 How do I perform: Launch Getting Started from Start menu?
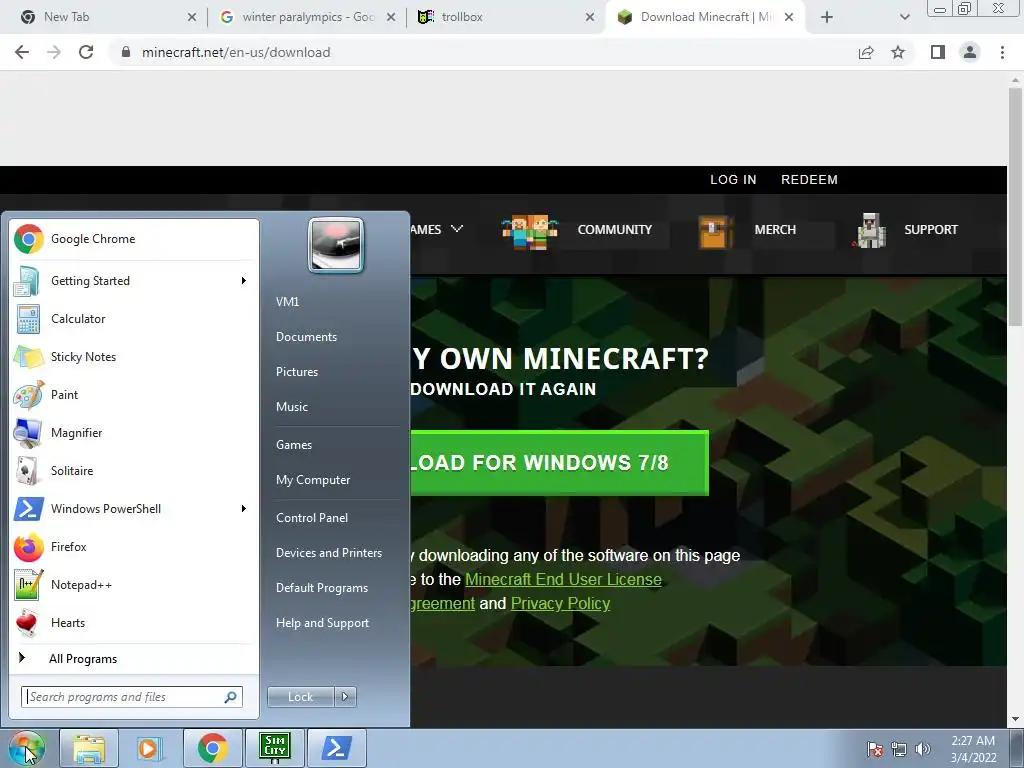click(134, 281)
